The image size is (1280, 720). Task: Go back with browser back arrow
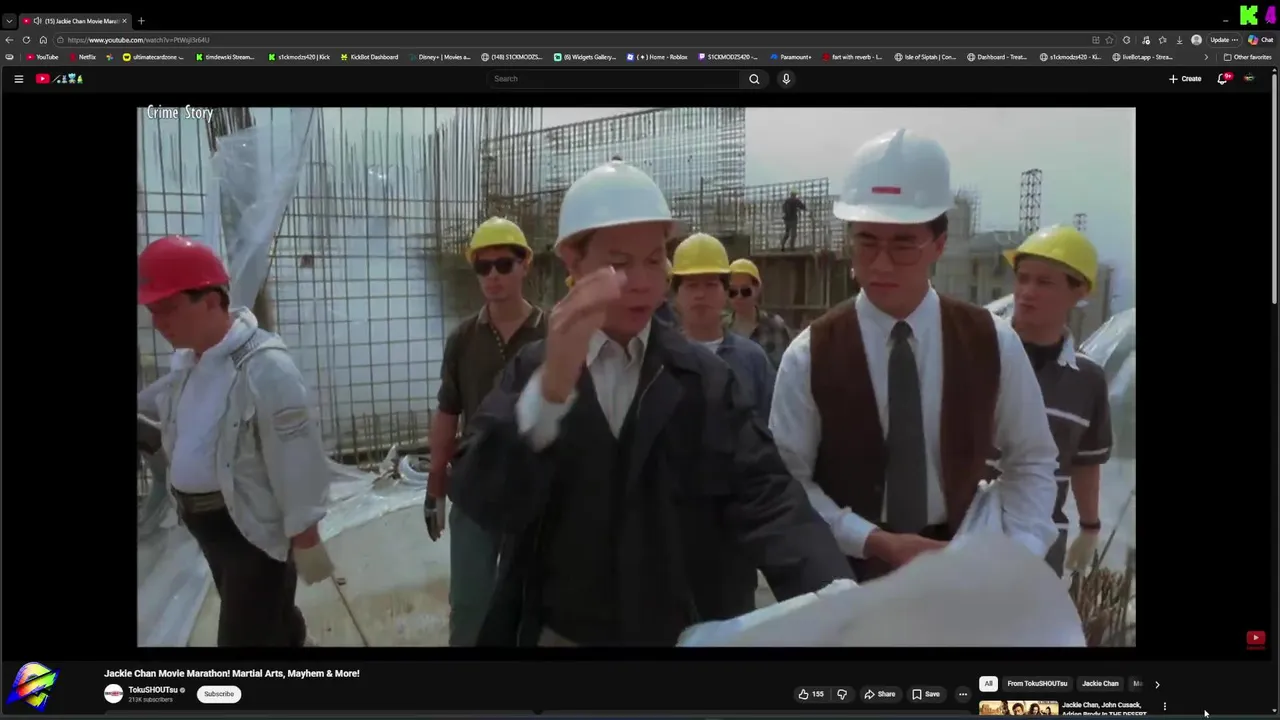tap(9, 40)
